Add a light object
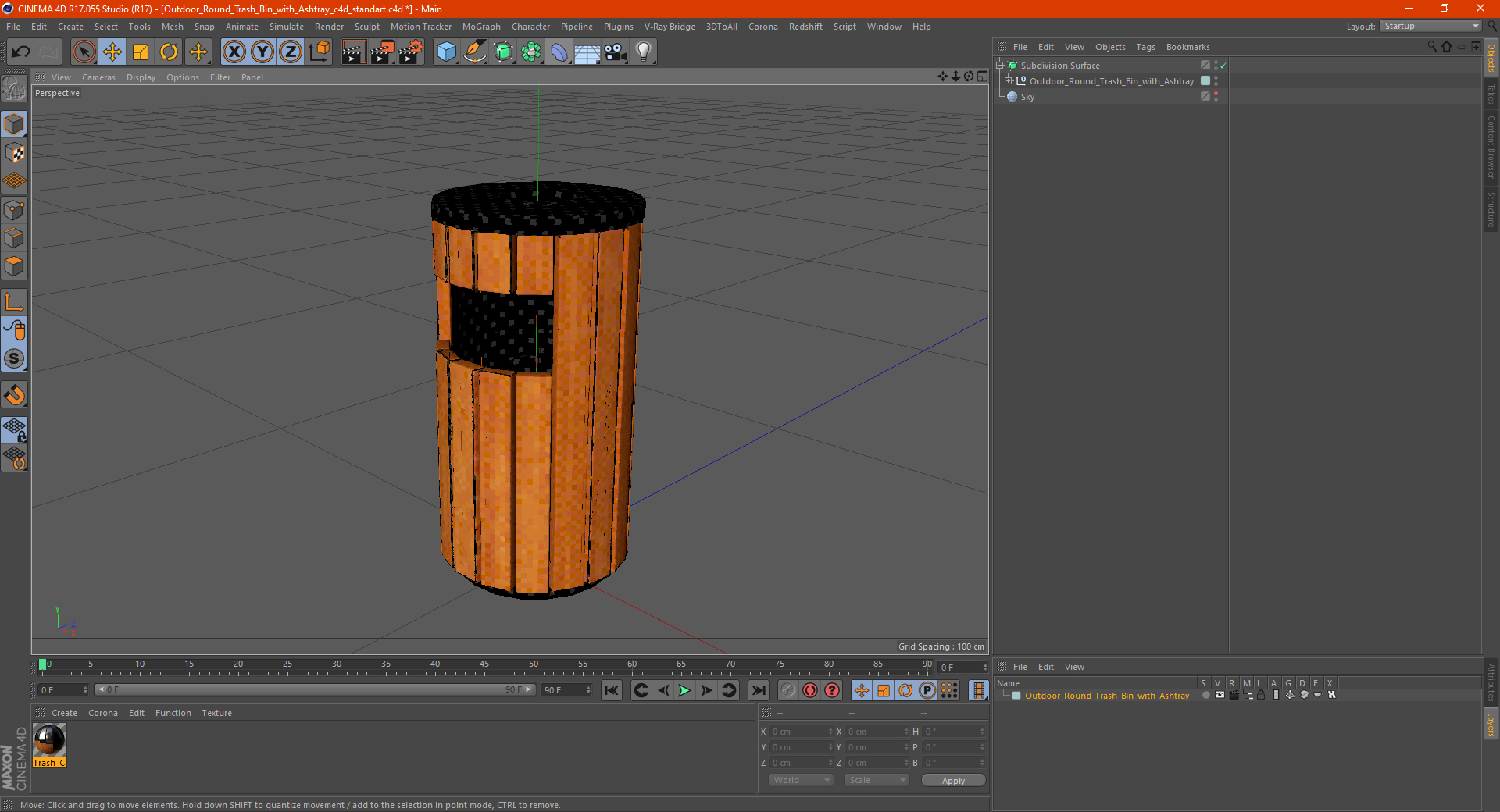Screen dimensions: 1500x812 [x=644, y=52]
